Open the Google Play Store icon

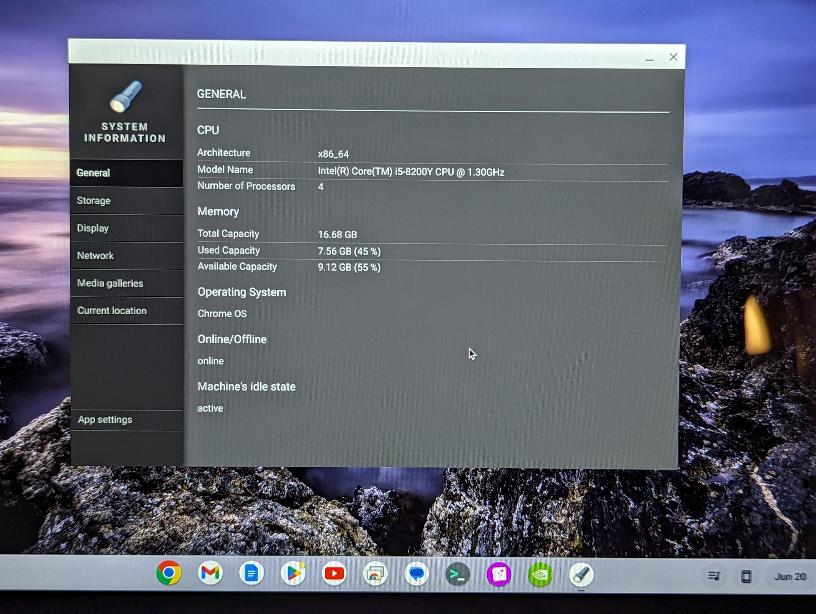coord(293,573)
